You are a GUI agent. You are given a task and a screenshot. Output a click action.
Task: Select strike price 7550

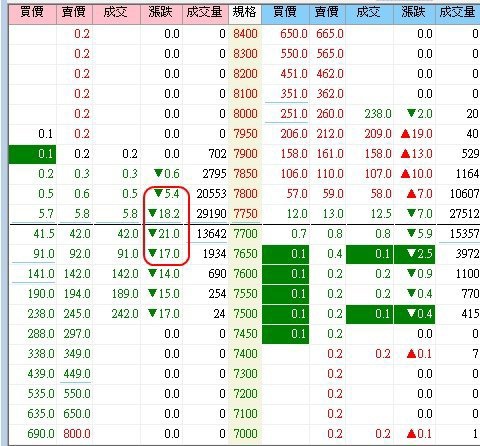[x=245, y=294]
